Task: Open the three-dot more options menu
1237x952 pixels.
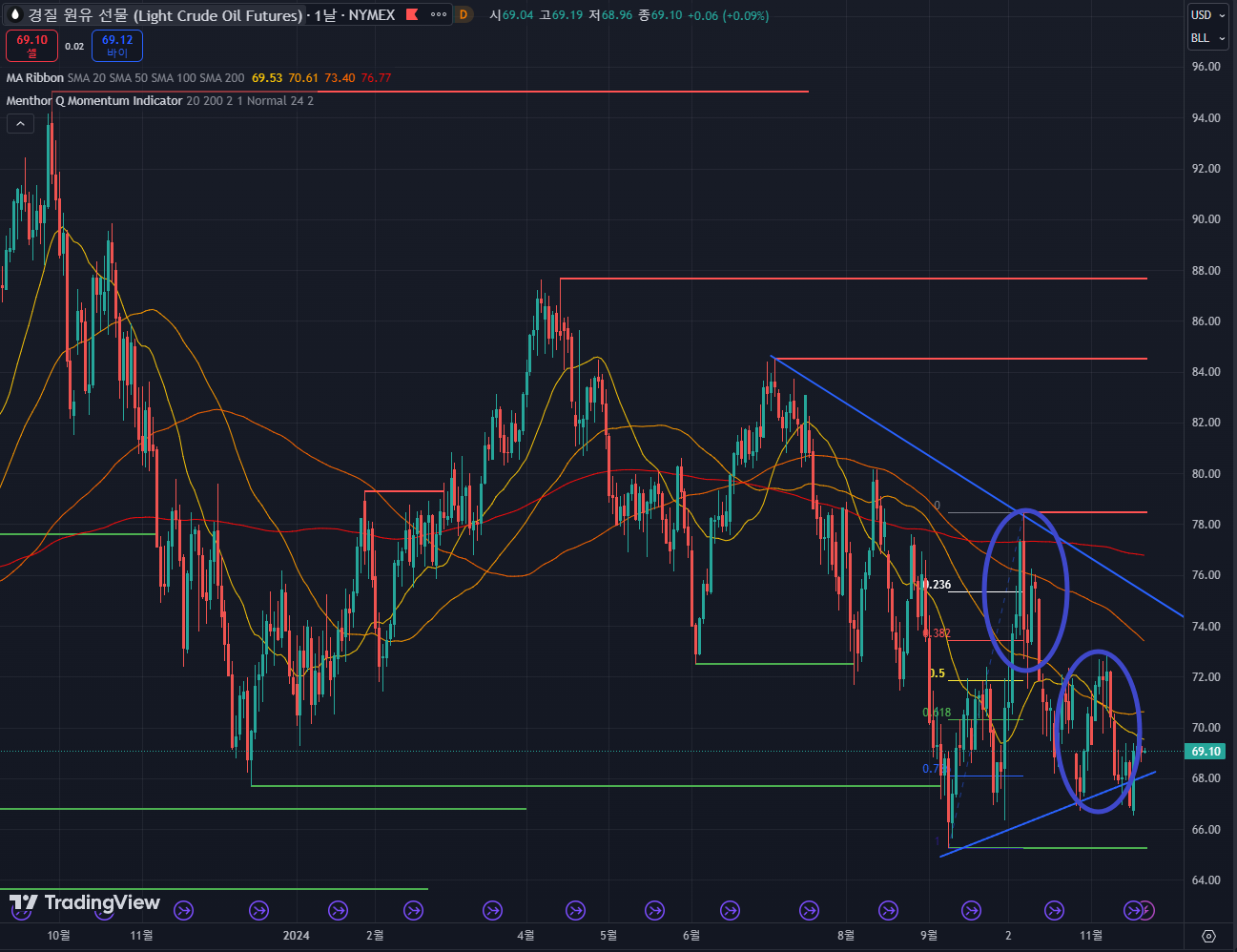Action: pos(439,15)
